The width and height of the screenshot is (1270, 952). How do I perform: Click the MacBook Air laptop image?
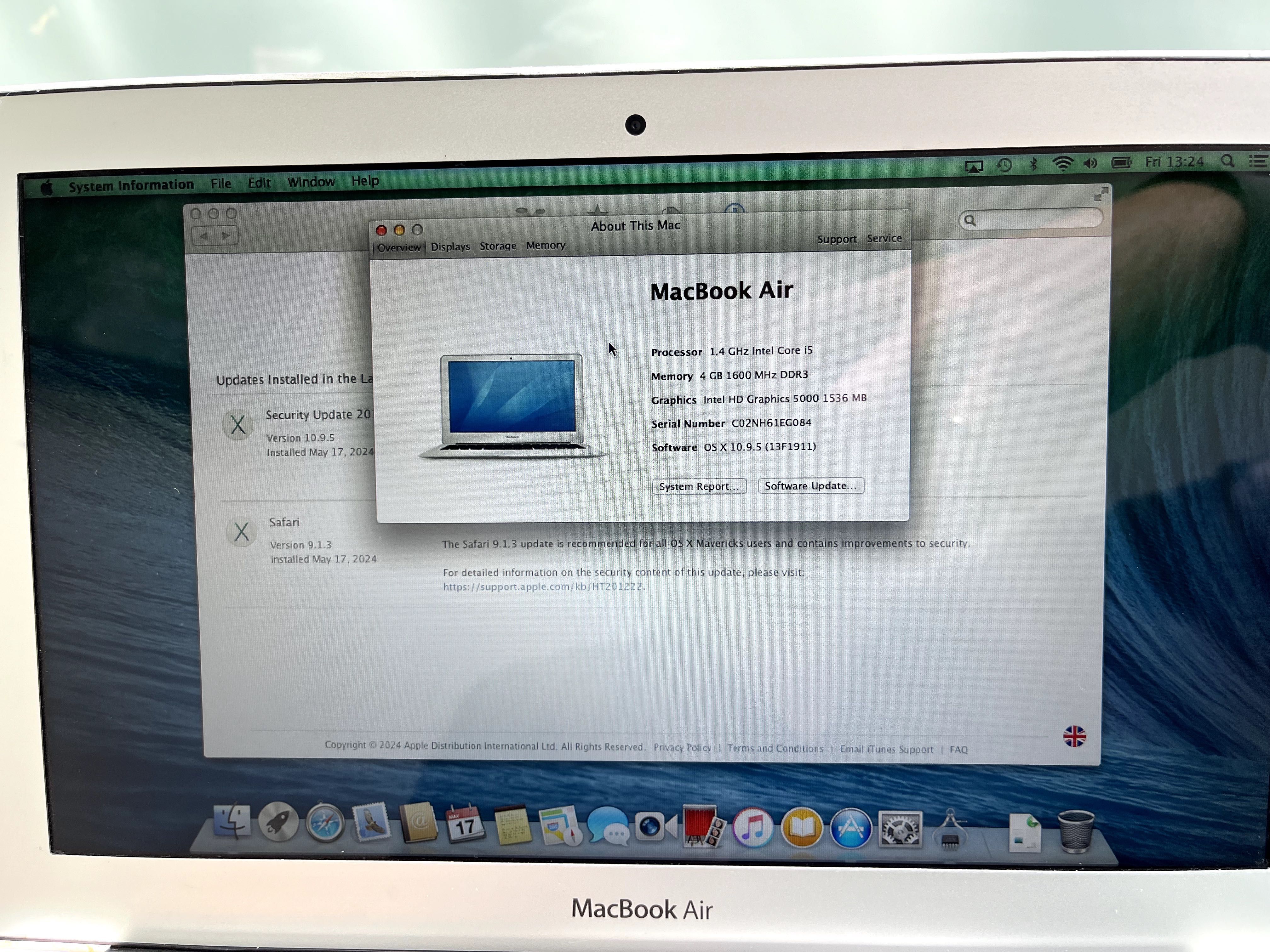coord(512,406)
